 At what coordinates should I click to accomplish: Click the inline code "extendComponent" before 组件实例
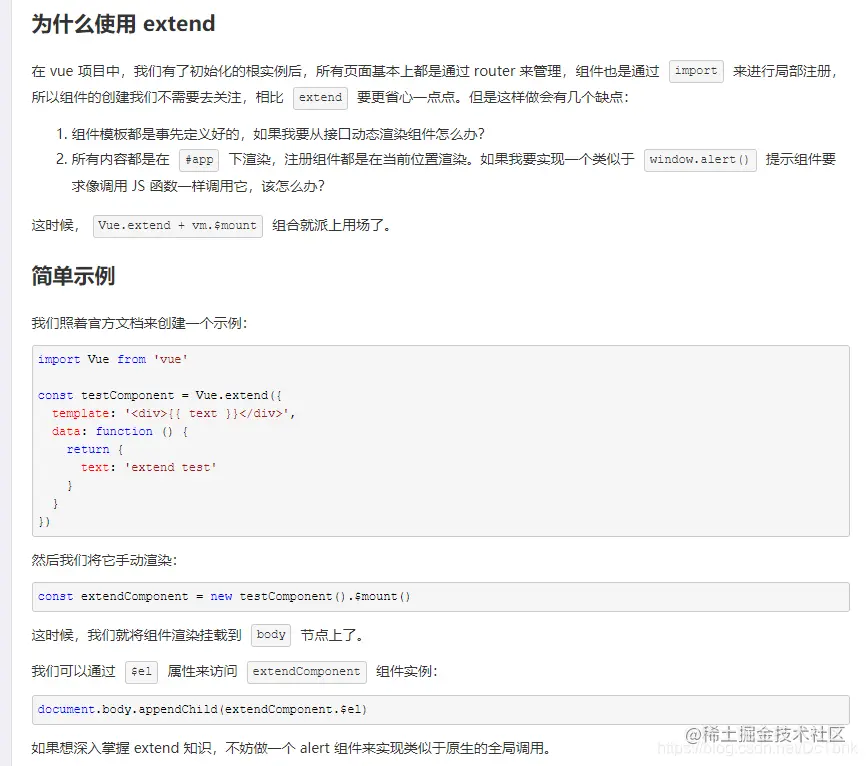307,672
